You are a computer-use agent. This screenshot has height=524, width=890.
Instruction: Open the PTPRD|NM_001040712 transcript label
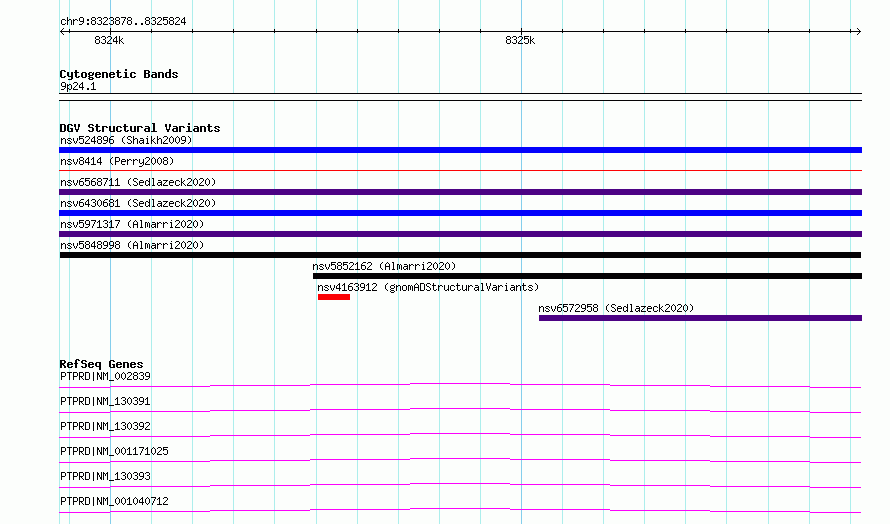click(x=115, y=501)
